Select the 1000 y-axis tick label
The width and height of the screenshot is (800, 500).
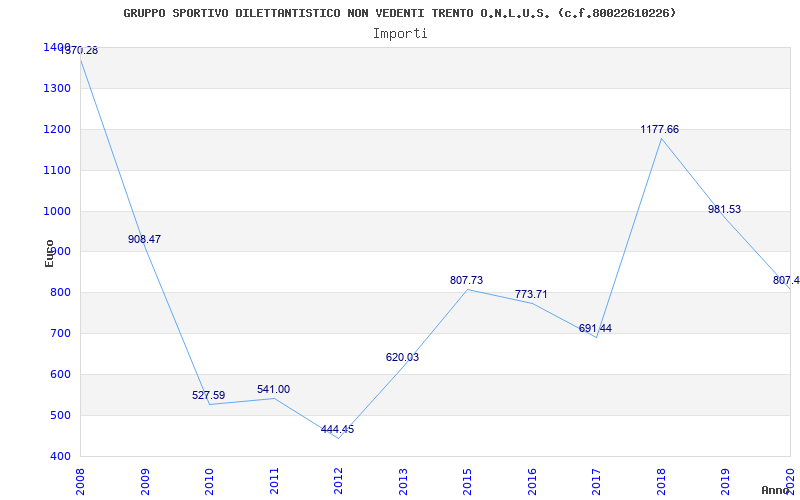[x=57, y=211]
